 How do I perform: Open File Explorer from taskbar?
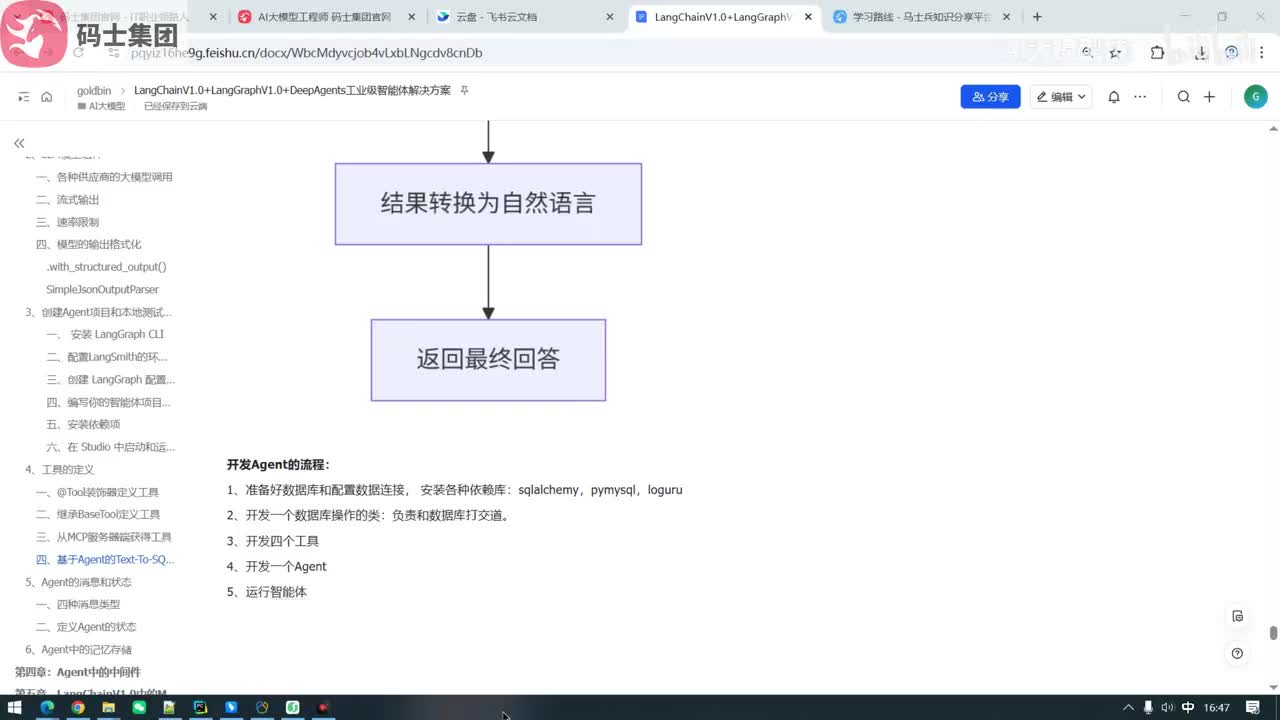(x=108, y=707)
